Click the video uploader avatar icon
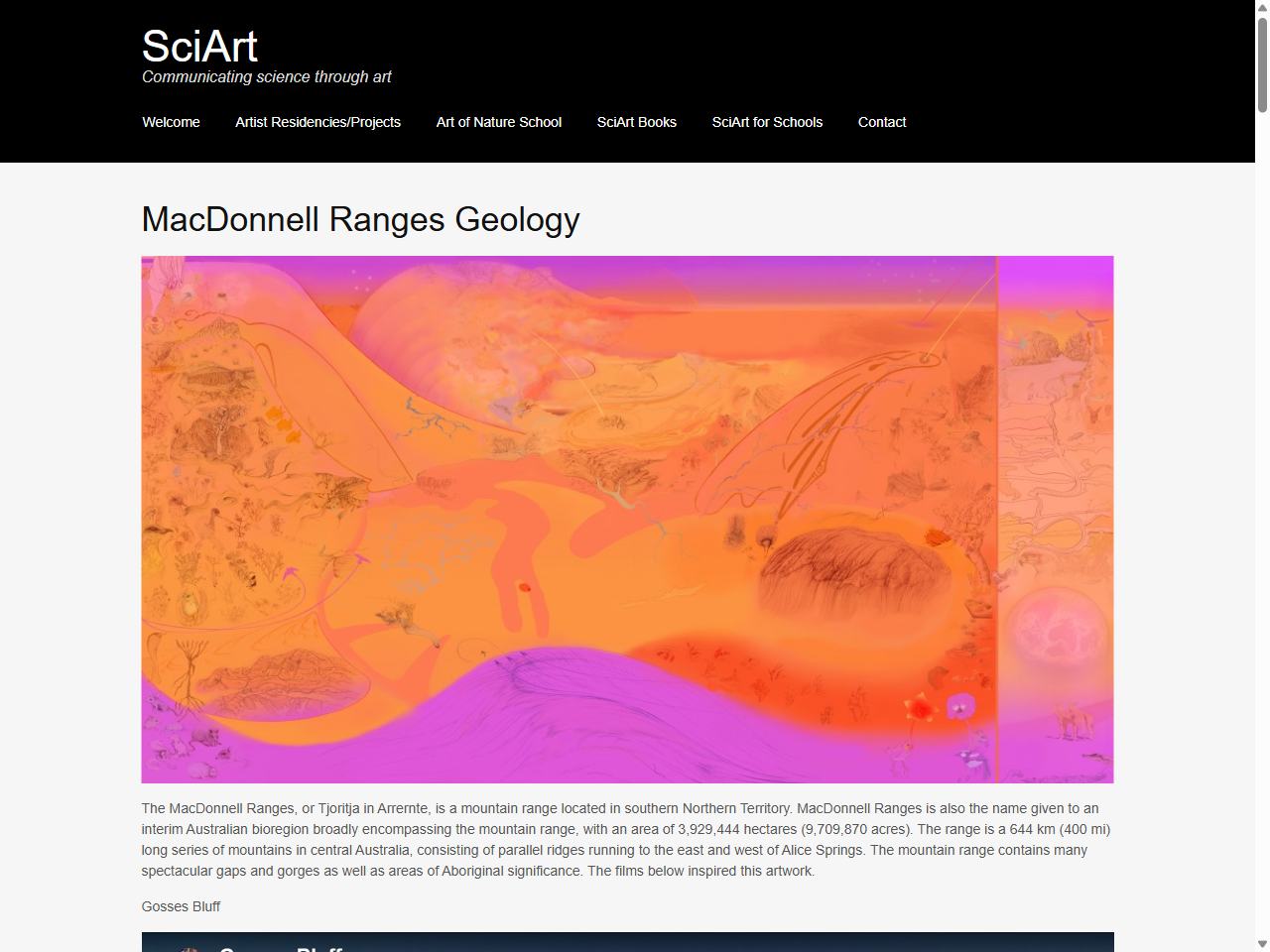Image resolution: width=1270 pixels, height=952 pixels. 192,949
